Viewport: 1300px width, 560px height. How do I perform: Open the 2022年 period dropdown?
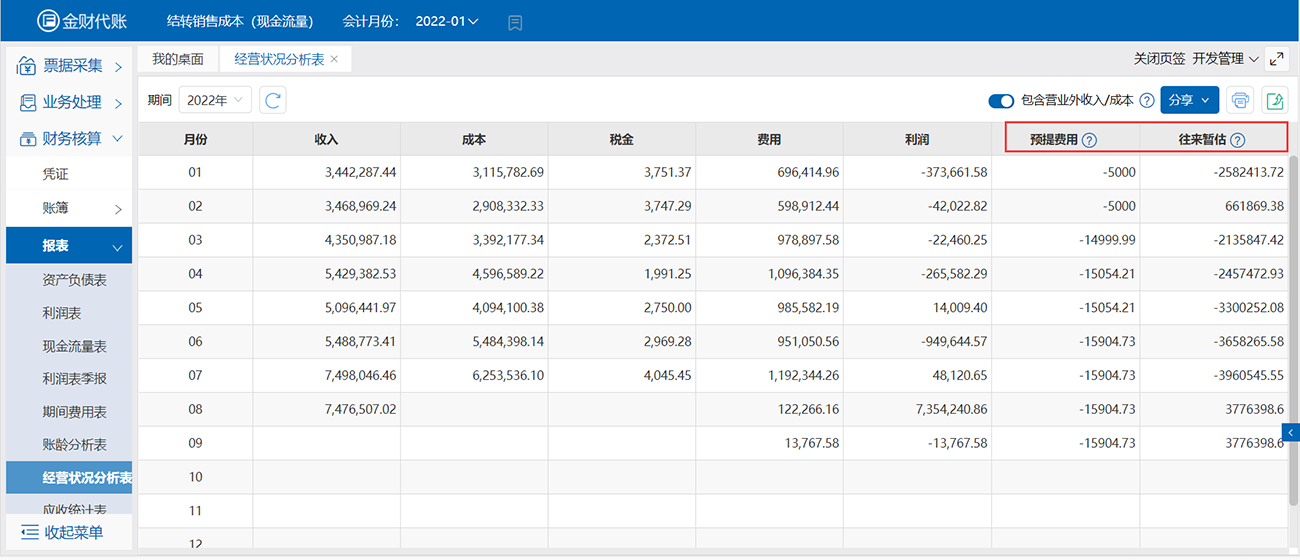point(214,100)
